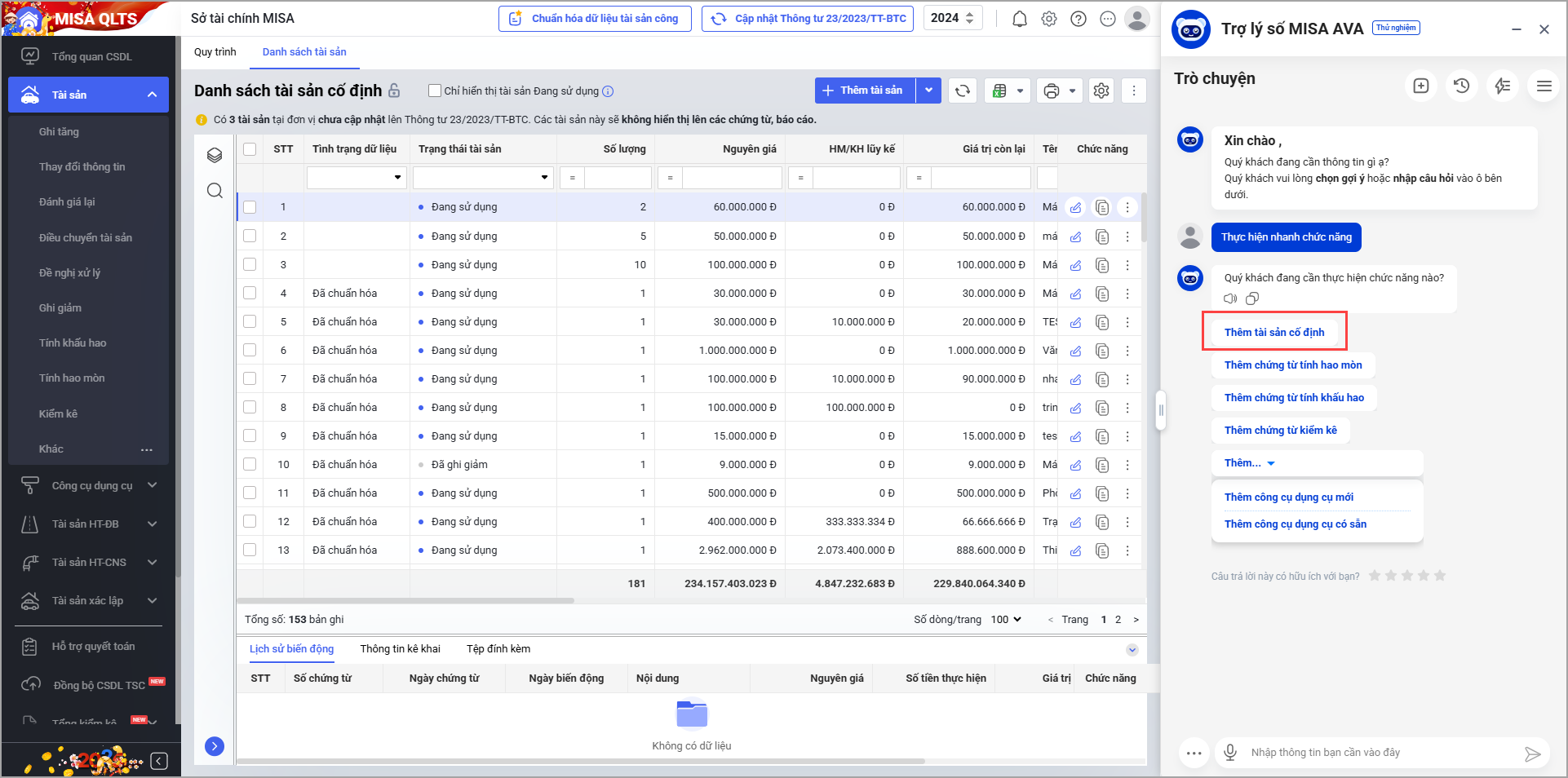Open the 'Thông tin kê khai' tab

(x=400, y=649)
